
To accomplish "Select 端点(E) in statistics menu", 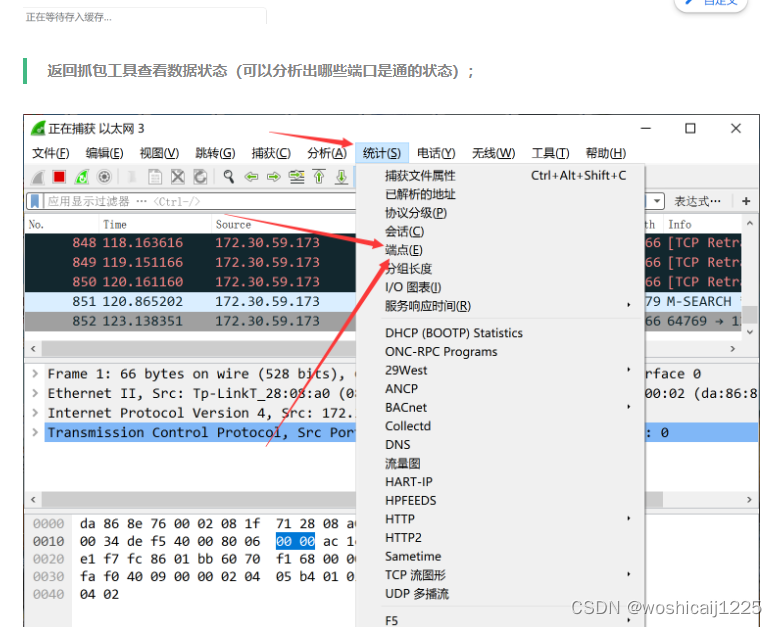I will 500,250.
